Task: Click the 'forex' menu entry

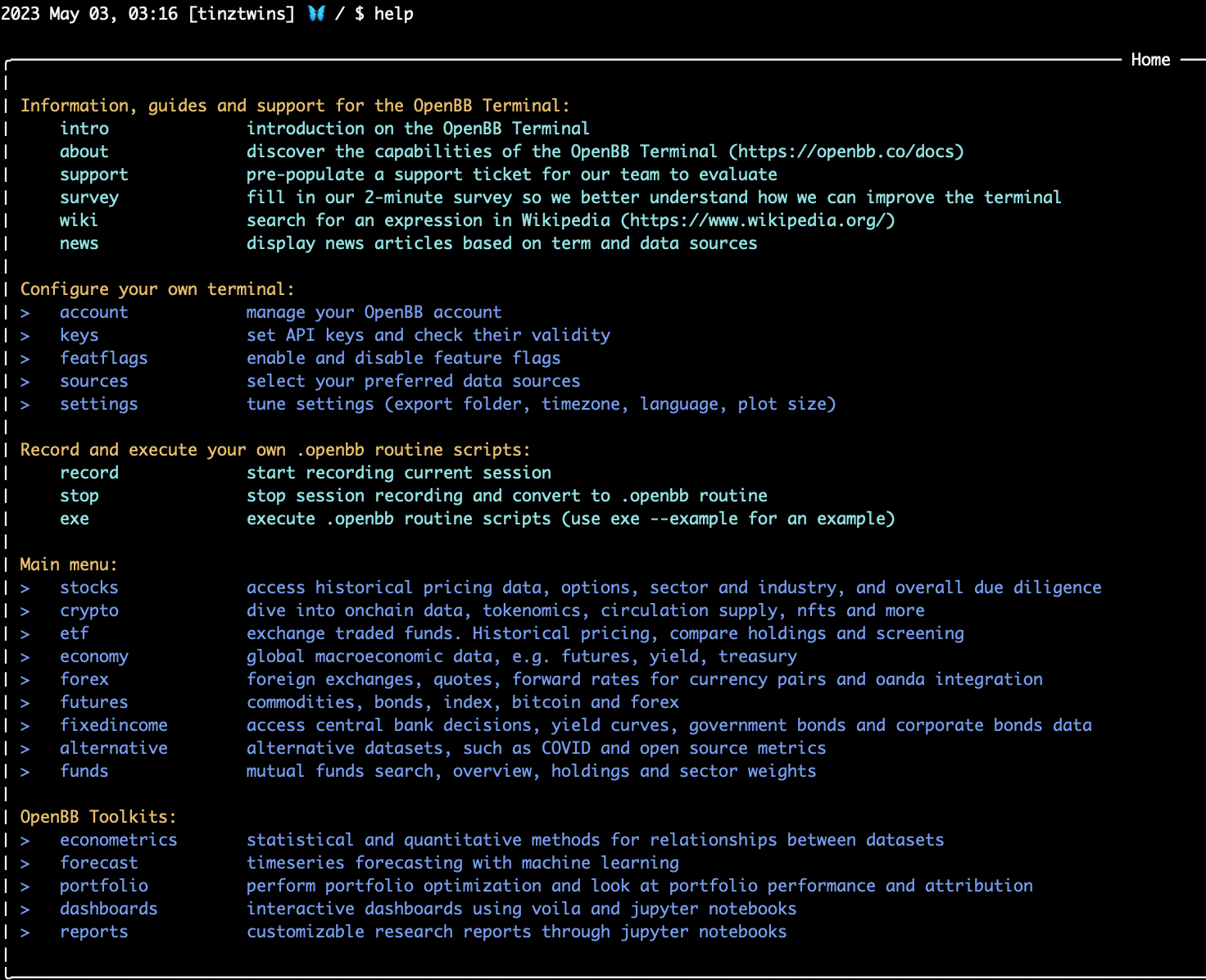Action: [x=84, y=679]
